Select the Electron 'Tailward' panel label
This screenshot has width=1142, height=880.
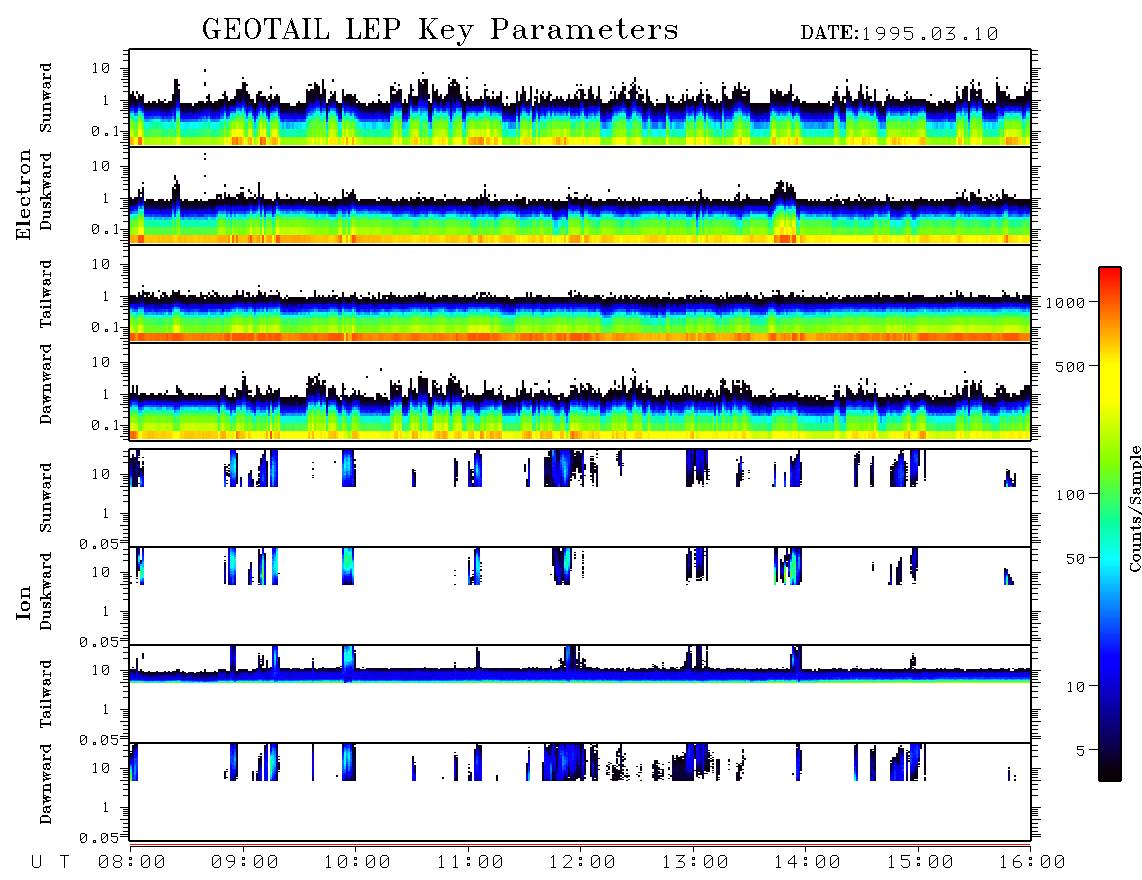[x=46, y=294]
